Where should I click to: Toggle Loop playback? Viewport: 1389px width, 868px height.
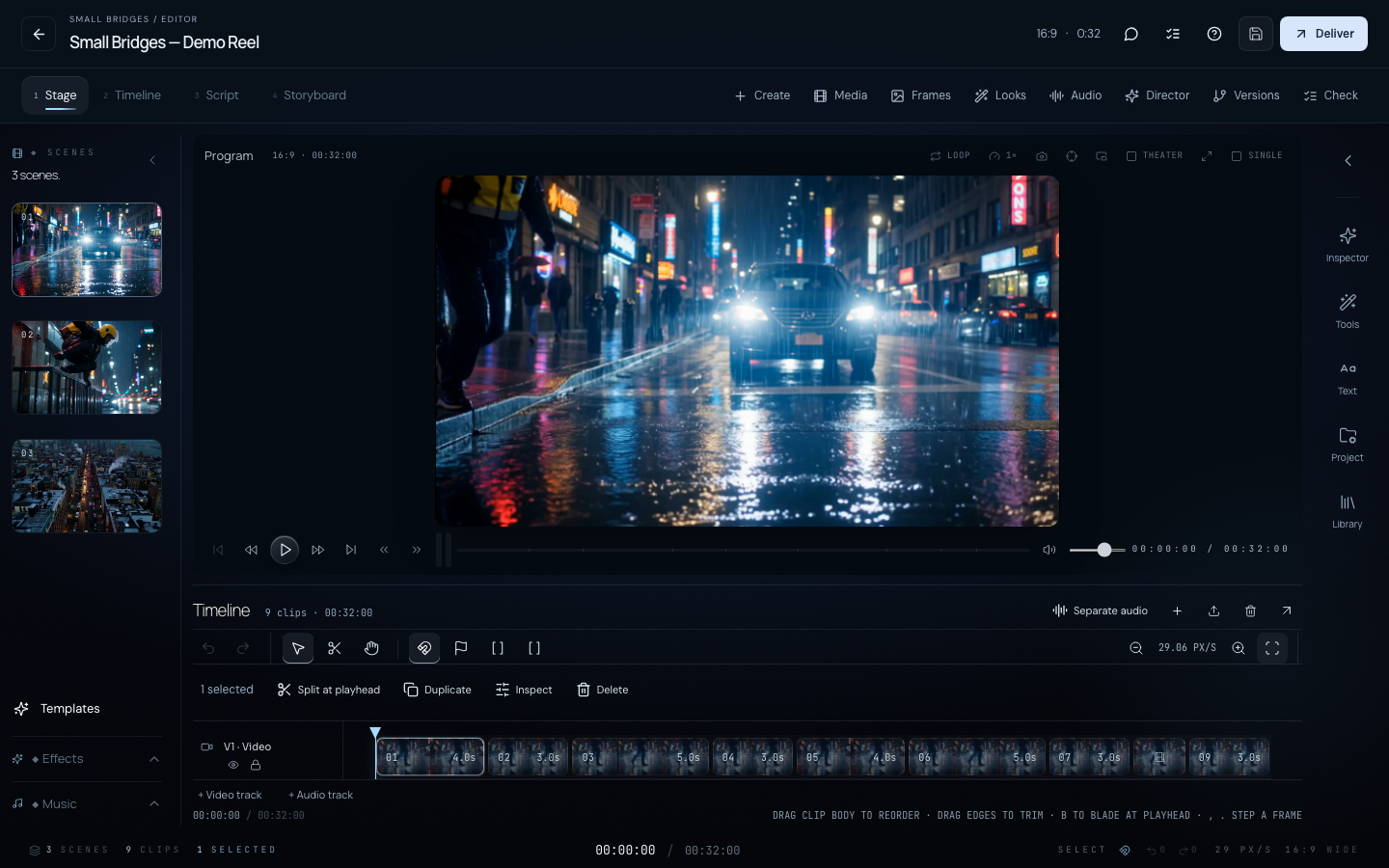(950, 155)
